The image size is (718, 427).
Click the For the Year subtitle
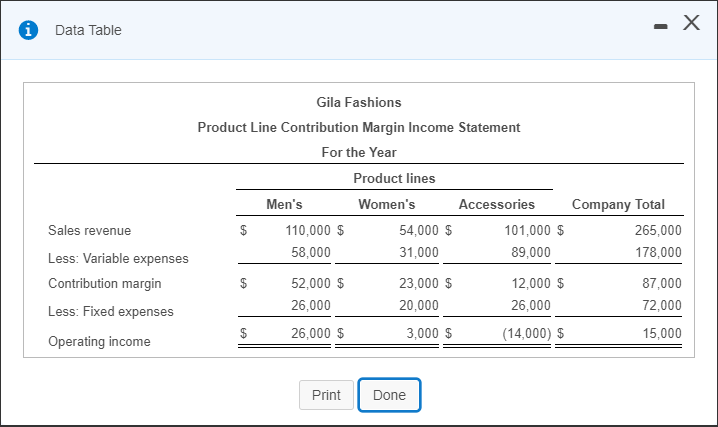click(359, 152)
